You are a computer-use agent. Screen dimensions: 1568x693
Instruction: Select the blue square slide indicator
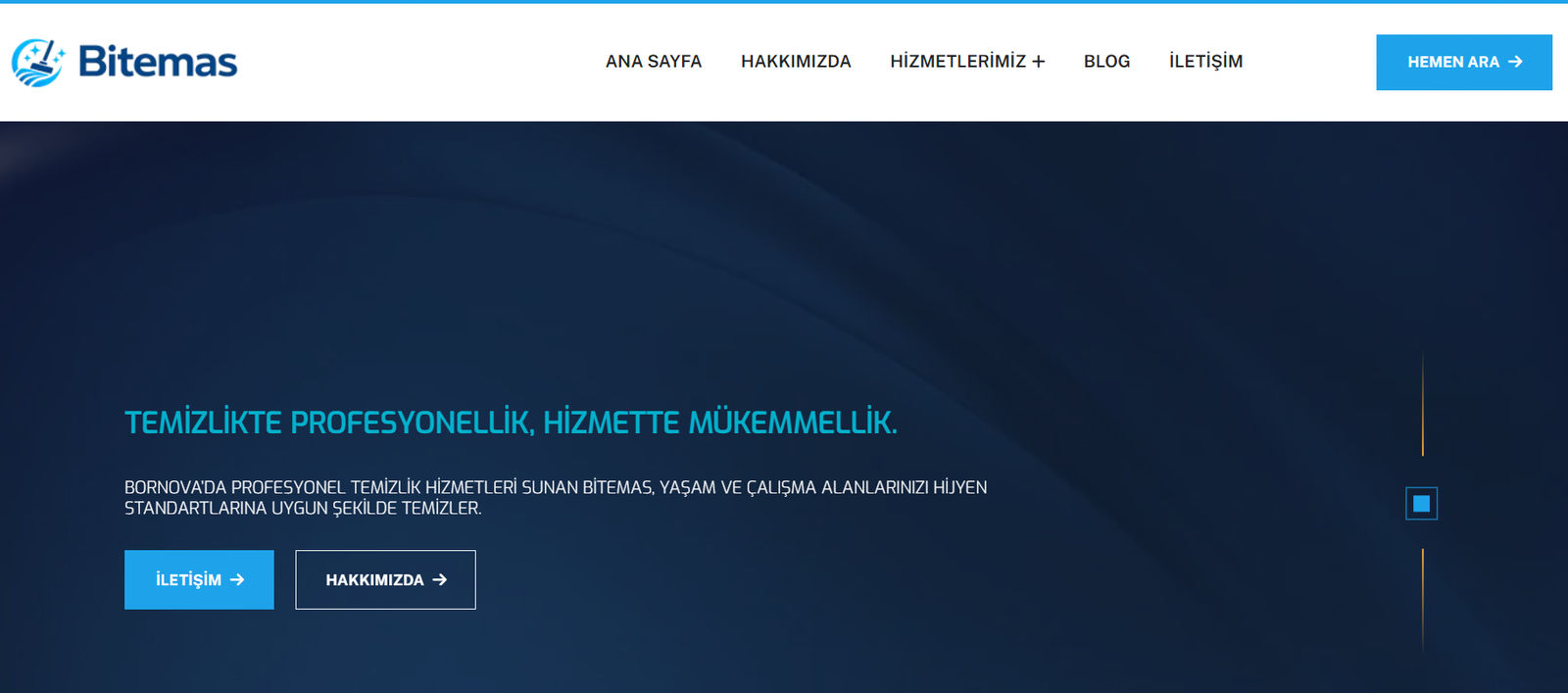(x=1421, y=504)
